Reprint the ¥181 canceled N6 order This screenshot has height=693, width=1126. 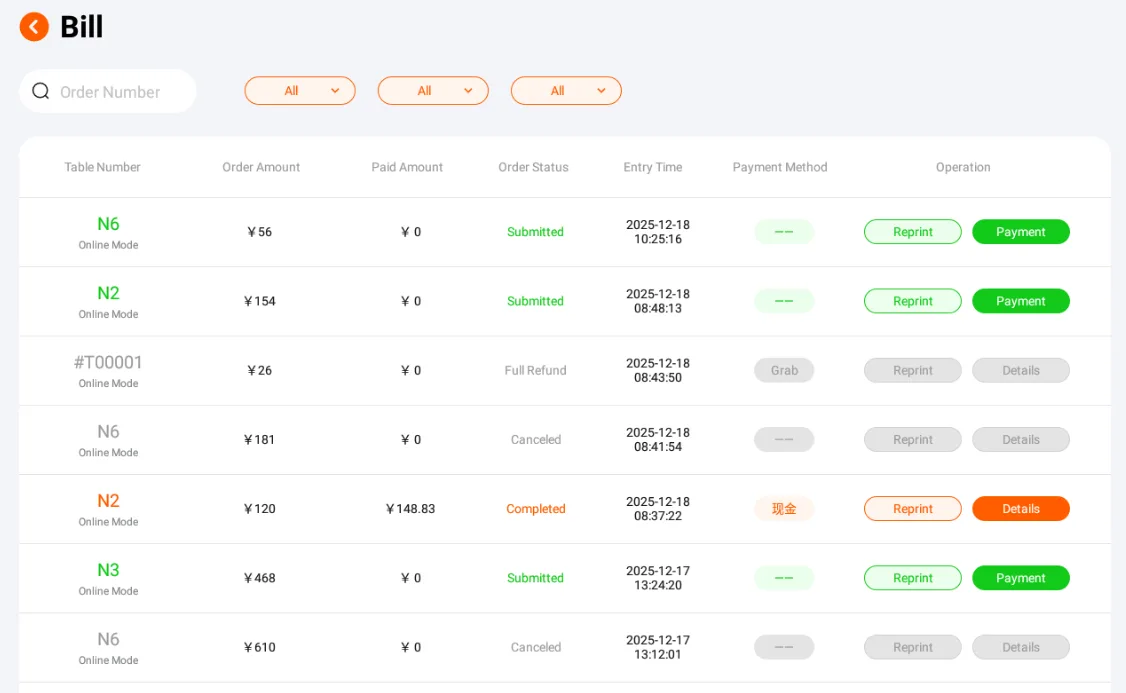913,439
